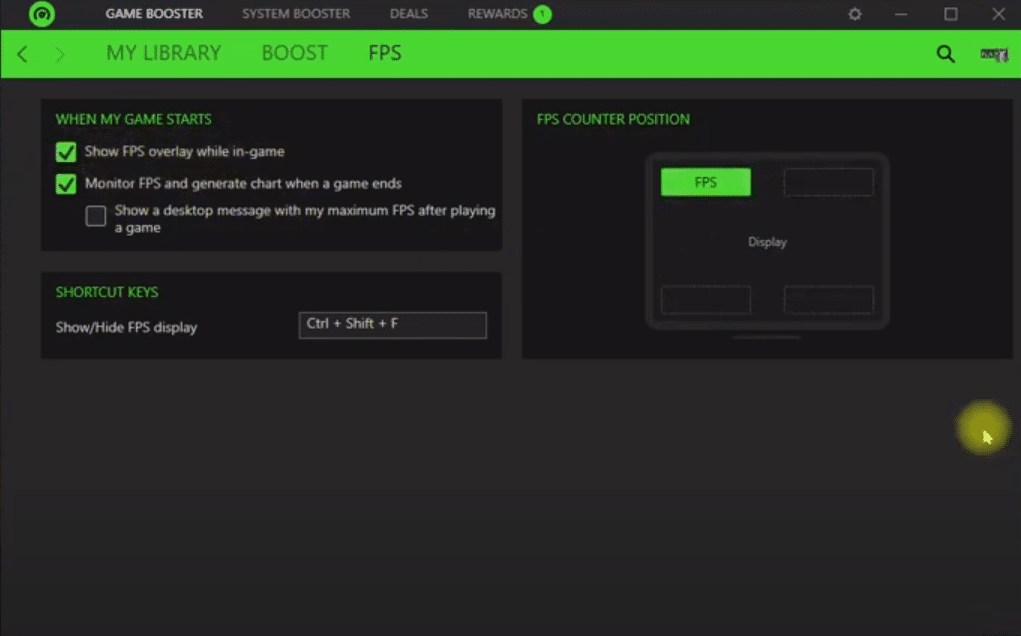This screenshot has width=1021, height=636.
Task: Set FPS counter position to bottom-left
Action: (x=706, y=300)
